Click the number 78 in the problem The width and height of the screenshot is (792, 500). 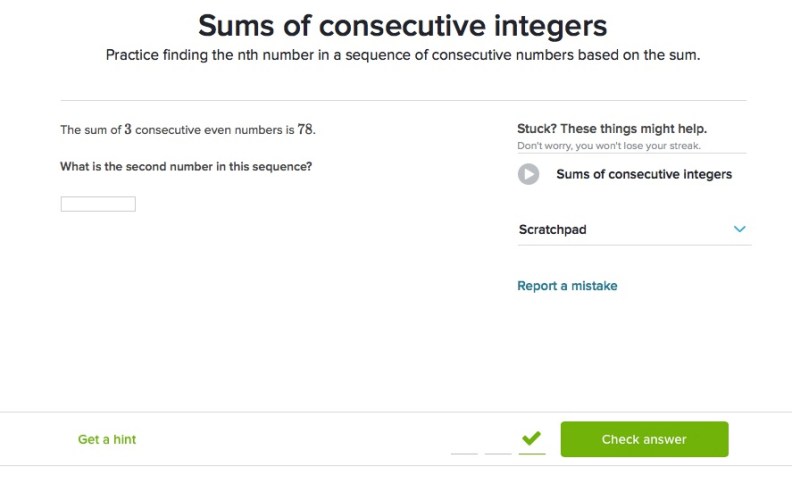(x=306, y=130)
